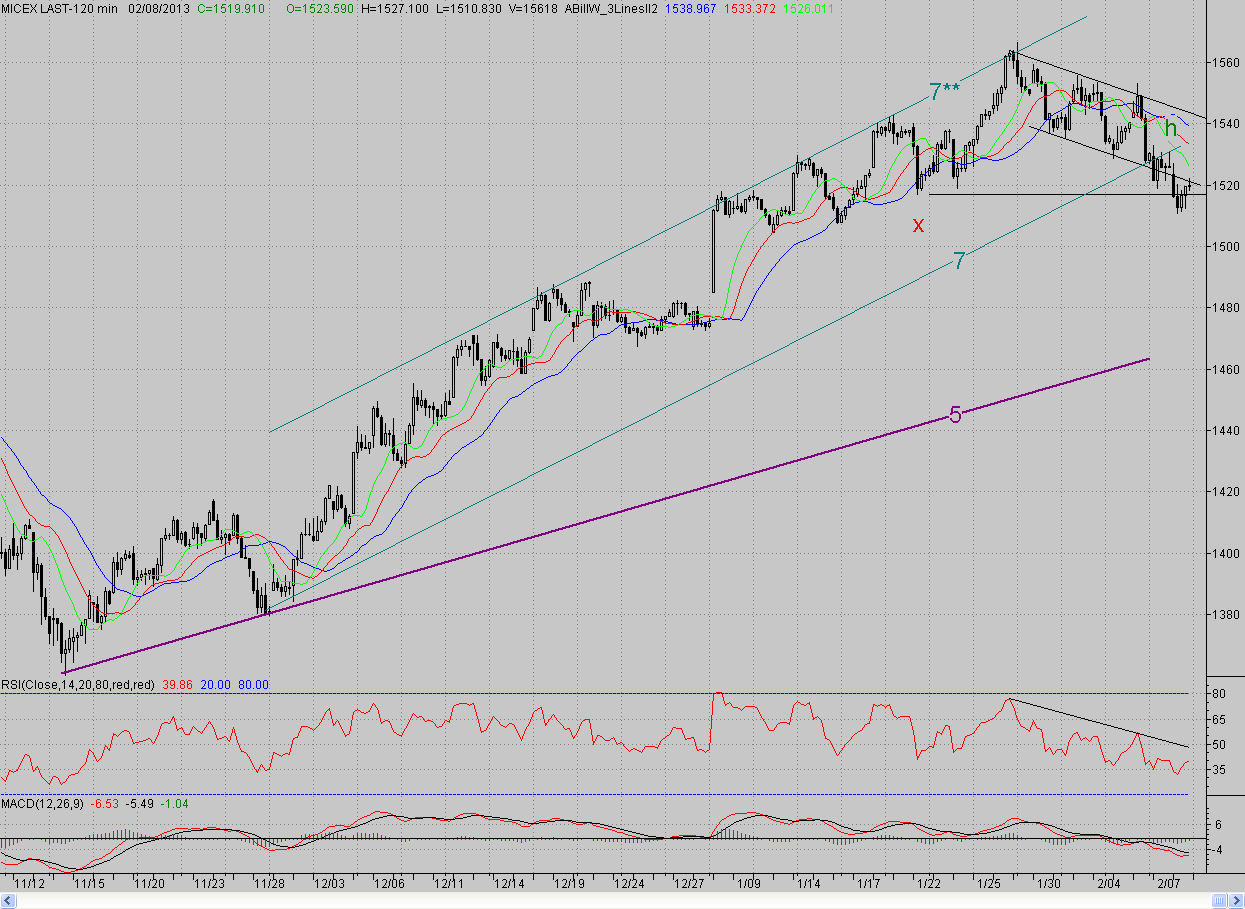Click the 1560 price axis label
The width and height of the screenshot is (1245, 909).
[x=1226, y=62]
